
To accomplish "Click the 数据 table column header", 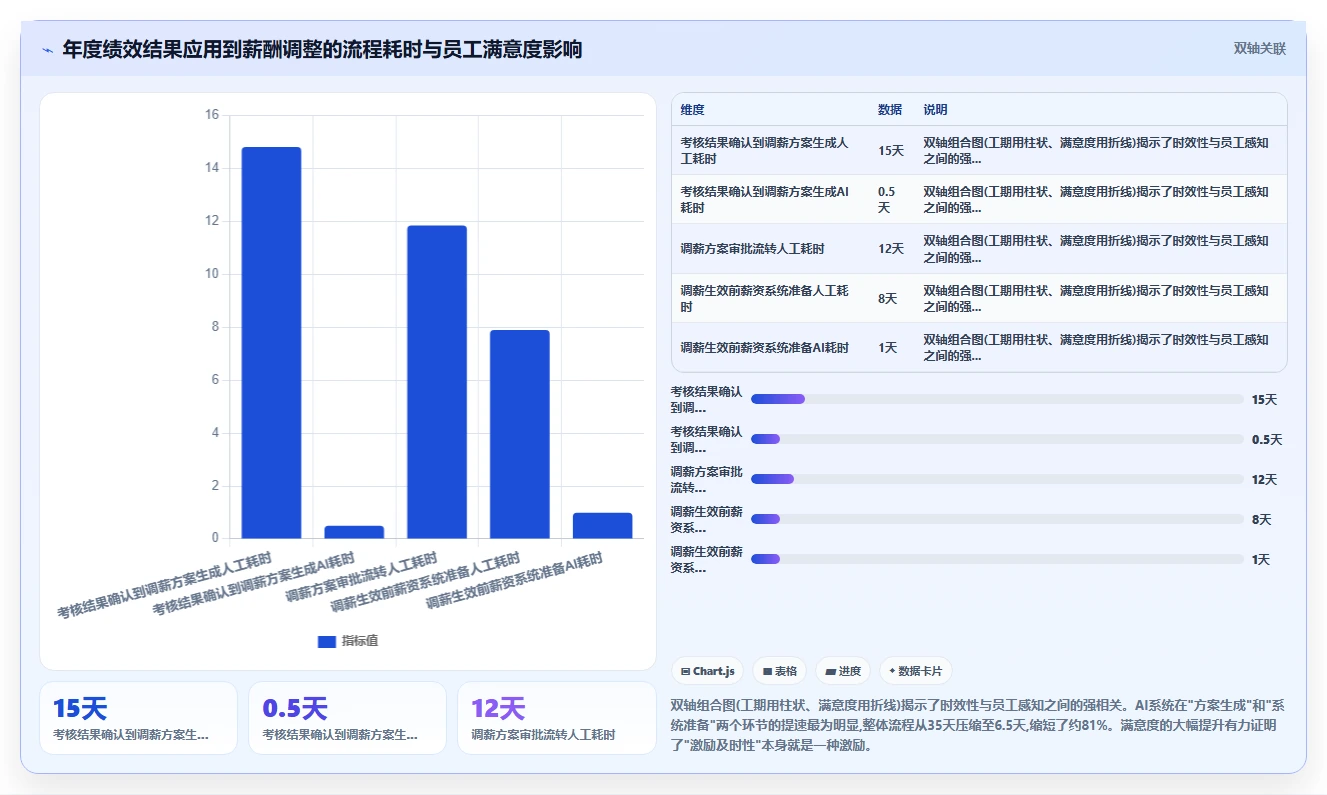I will tap(890, 110).
